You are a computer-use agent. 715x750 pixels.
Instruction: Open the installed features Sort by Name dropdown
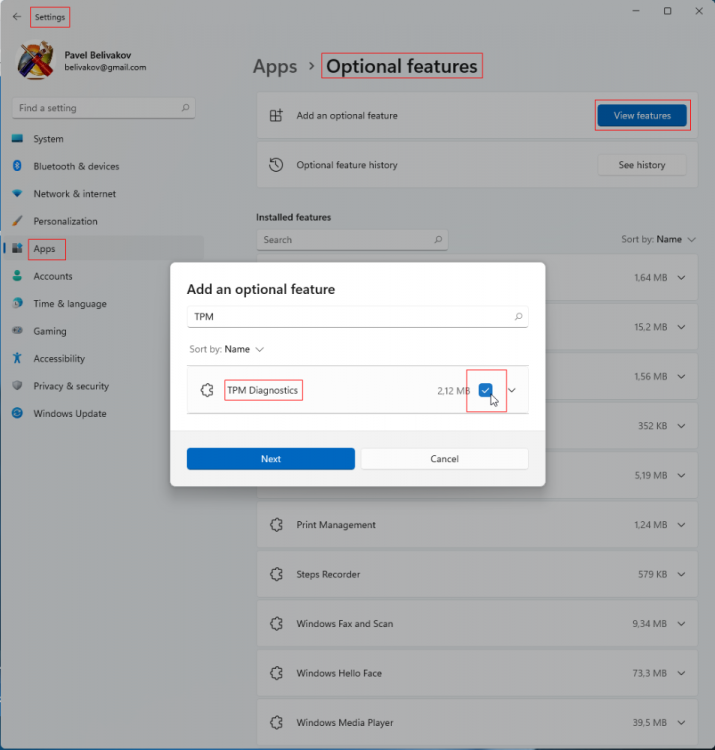pos(658,239)
